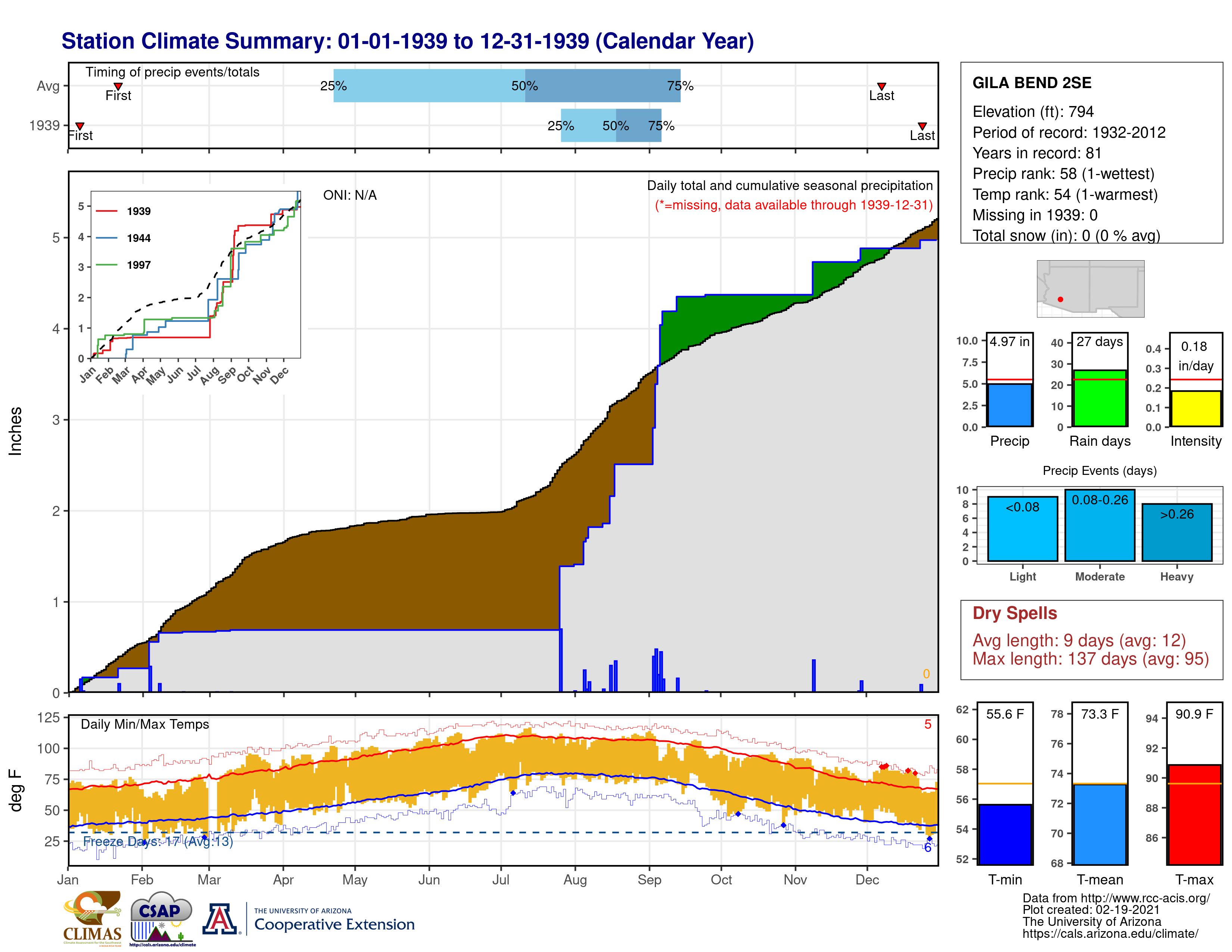Click the red number 5 in temps chart

click(927, 724)
